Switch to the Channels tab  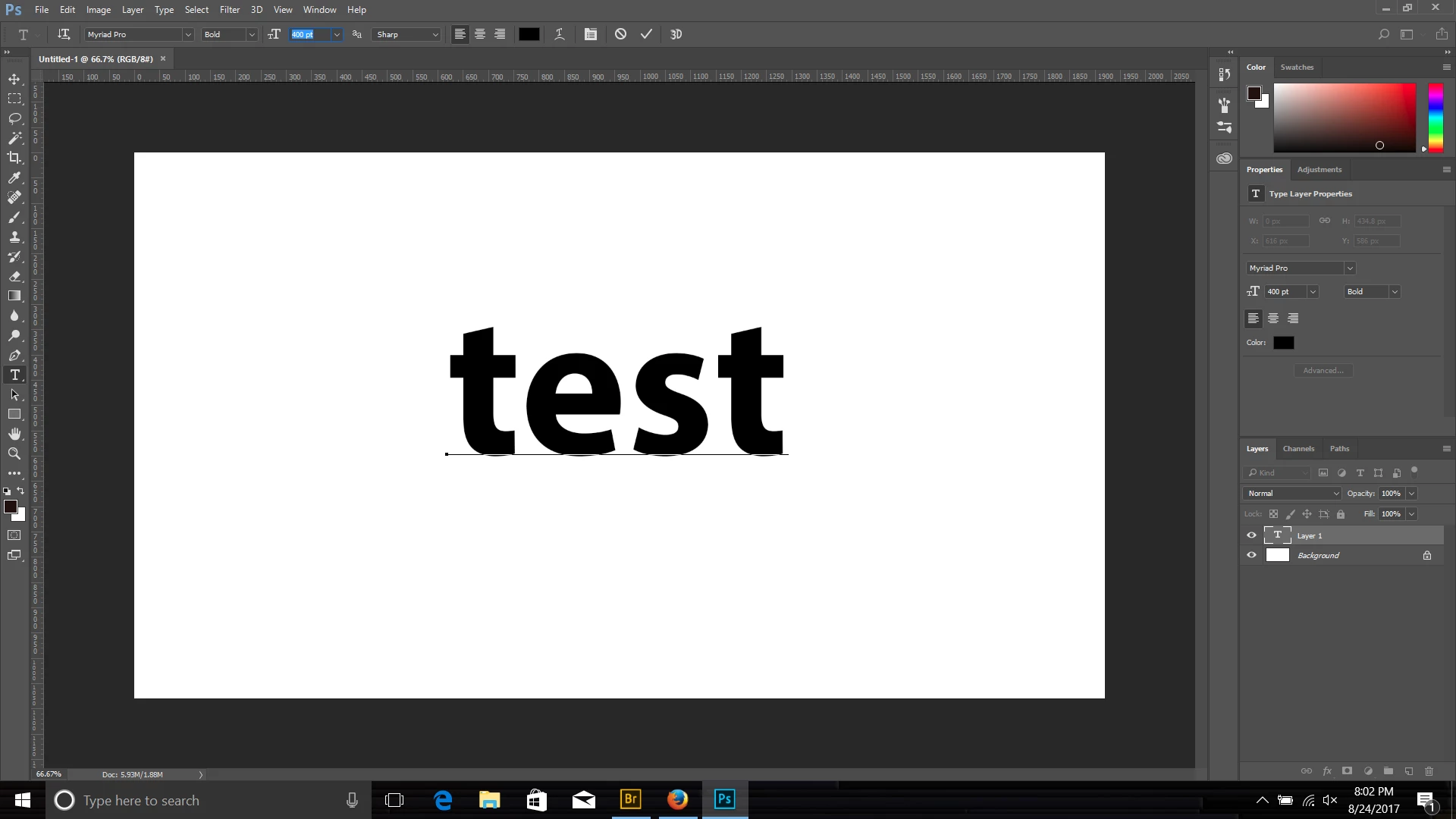pyautogui.click(x=1298, y=449)
